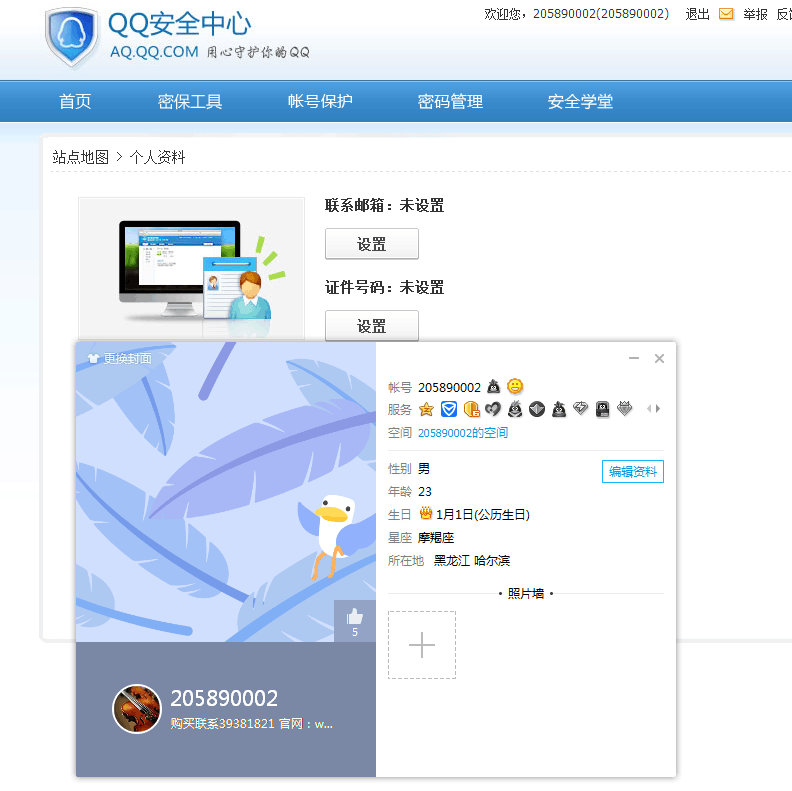Click the grey penguin icon beside account number
Viewport: 792px width, 791px height.
[x=493, y=387]
